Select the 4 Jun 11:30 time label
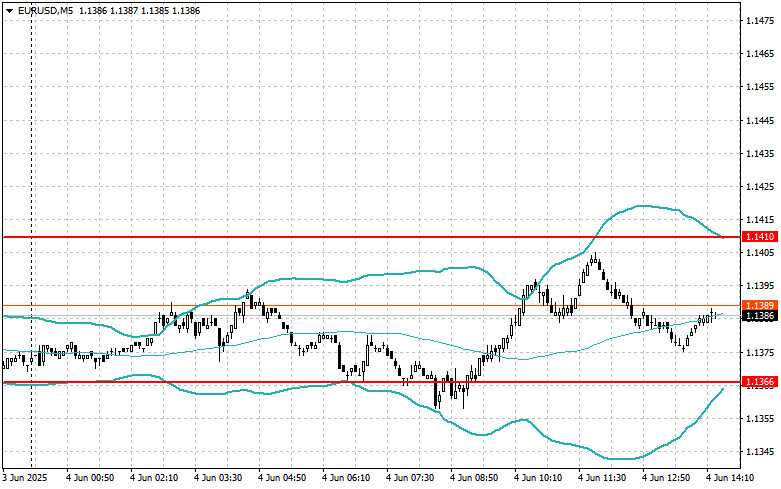This screenshot has height=489, width=781. [602, 478]
